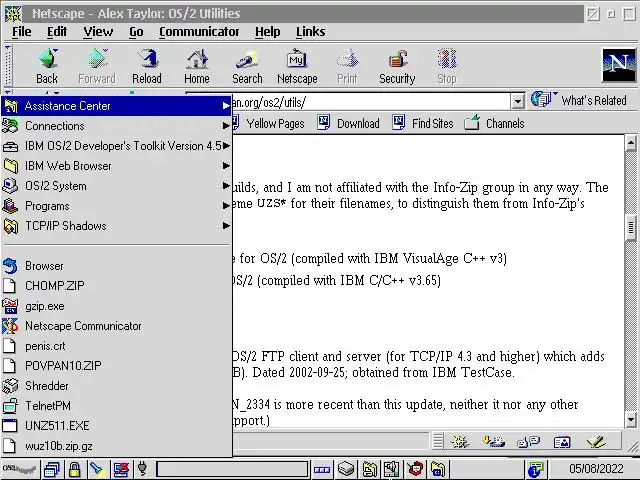
Task: Open UNZ511.EXE from the menu
Action: (x=116, y=426)
